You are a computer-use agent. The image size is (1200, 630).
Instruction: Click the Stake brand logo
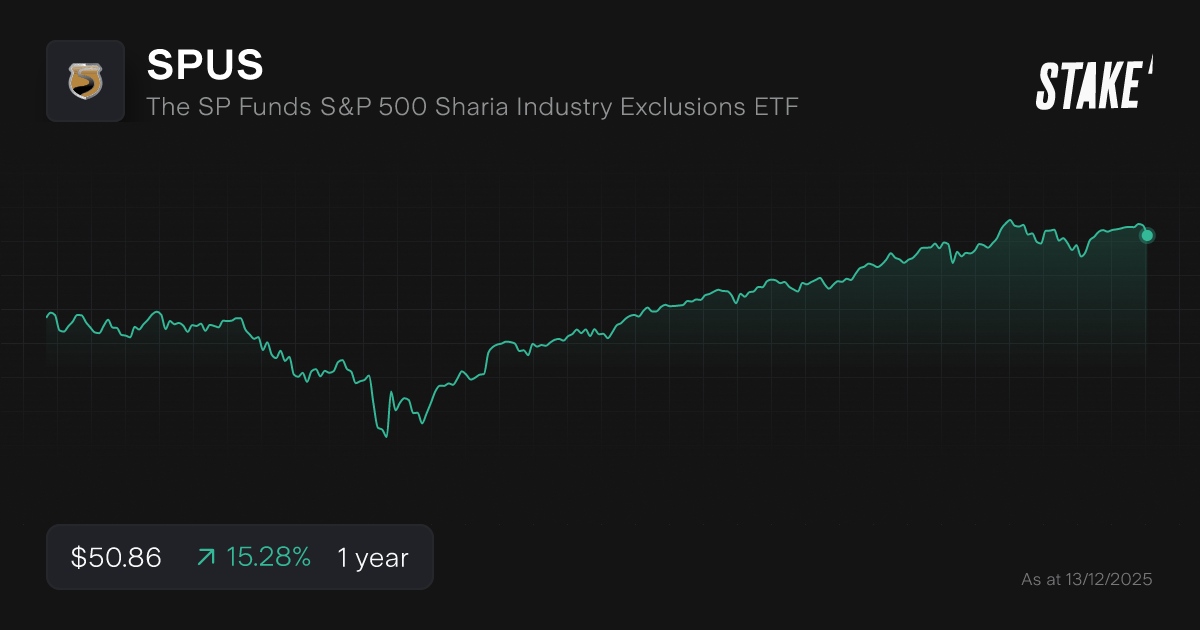(1089, 85)
